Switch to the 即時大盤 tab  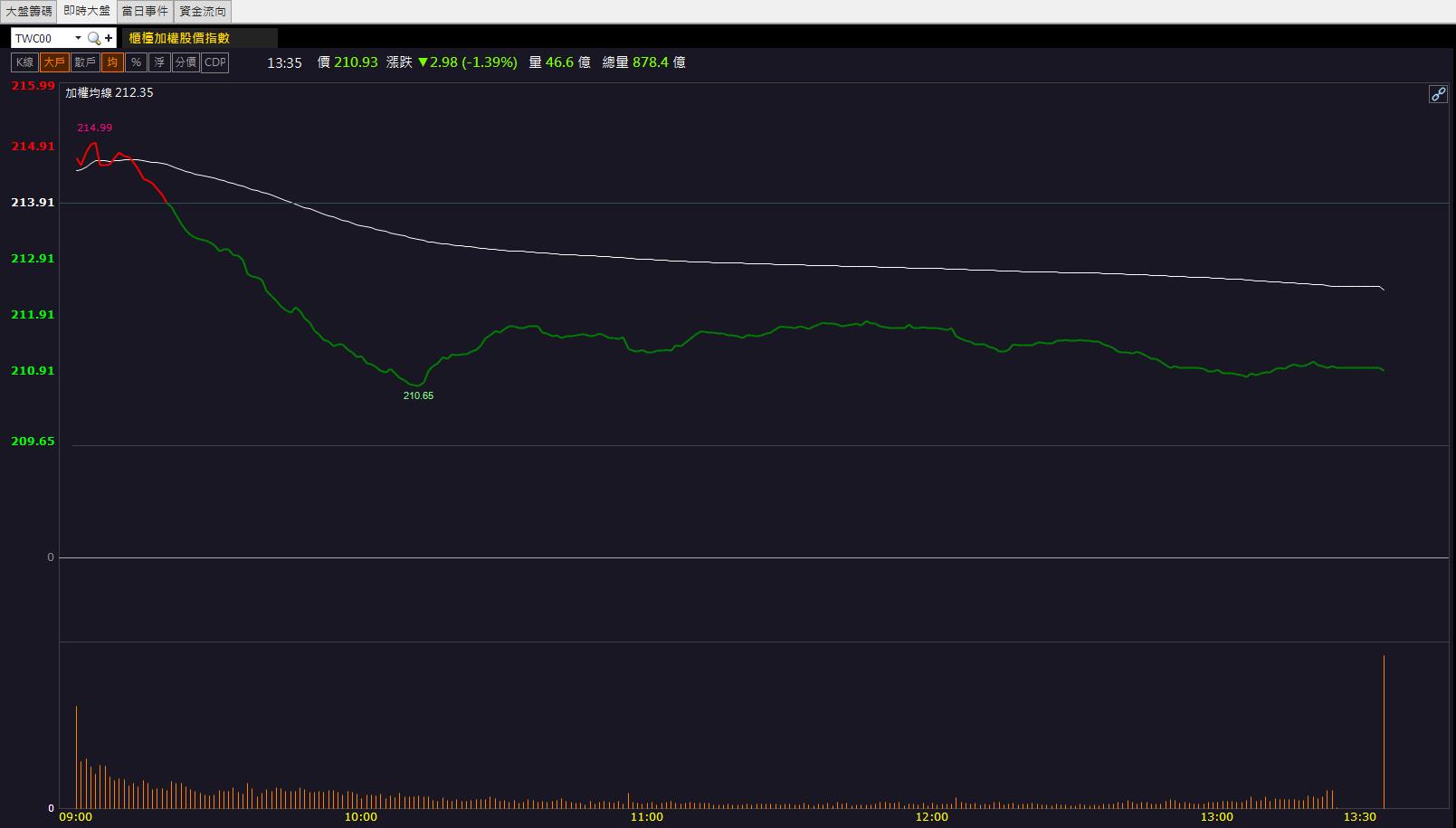87,12
